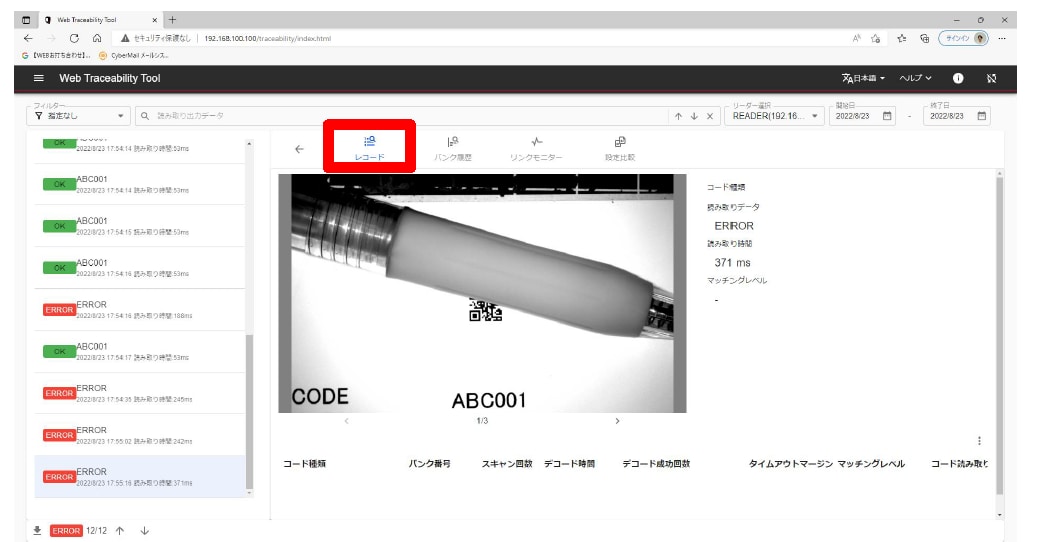
Task: Open the browser favorites list
Action: [902, 39]
